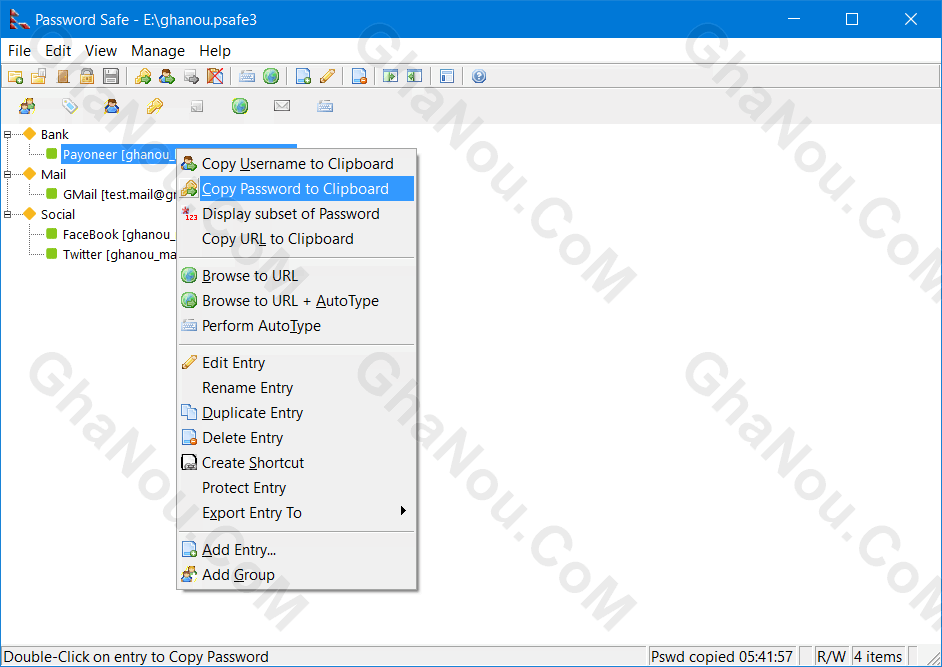Click the Email envelope icon in the dragbar

click(282, 106)
